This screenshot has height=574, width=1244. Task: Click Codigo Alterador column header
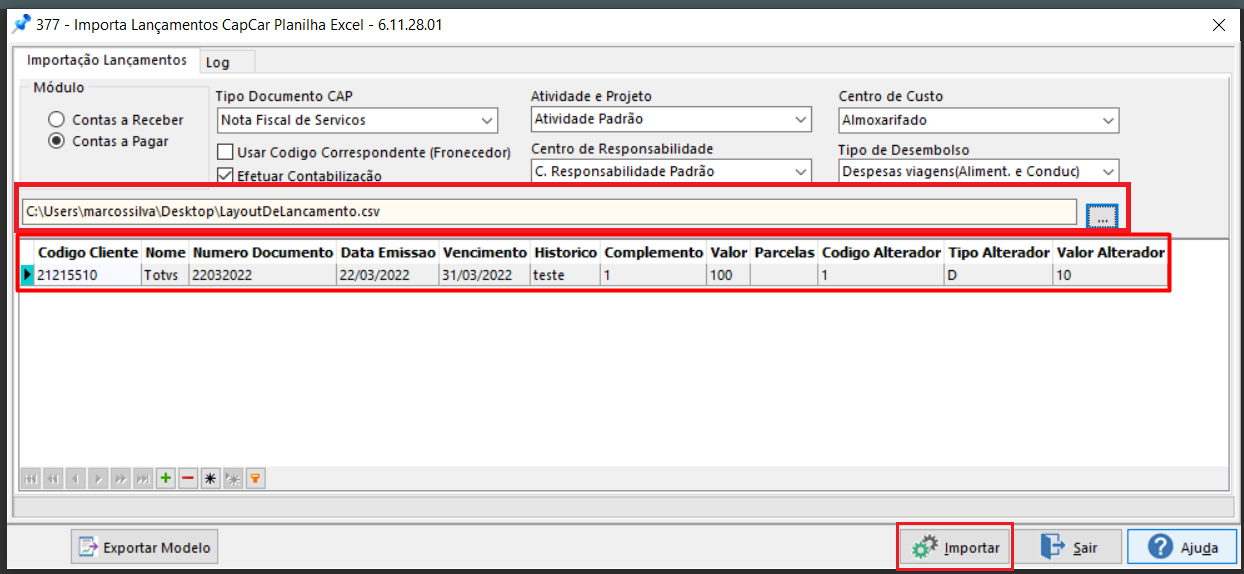point(882,253)
